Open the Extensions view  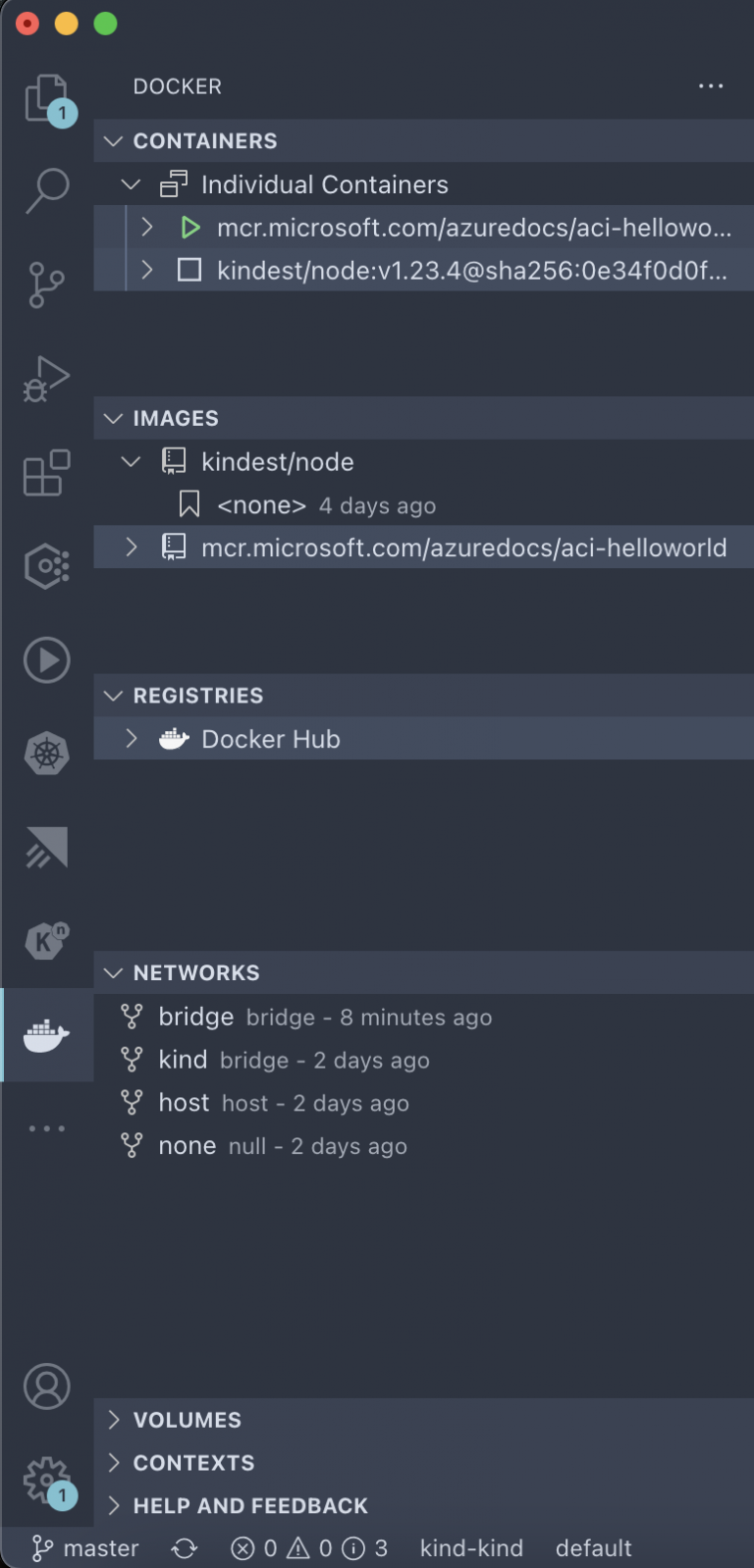coord(46,473)
